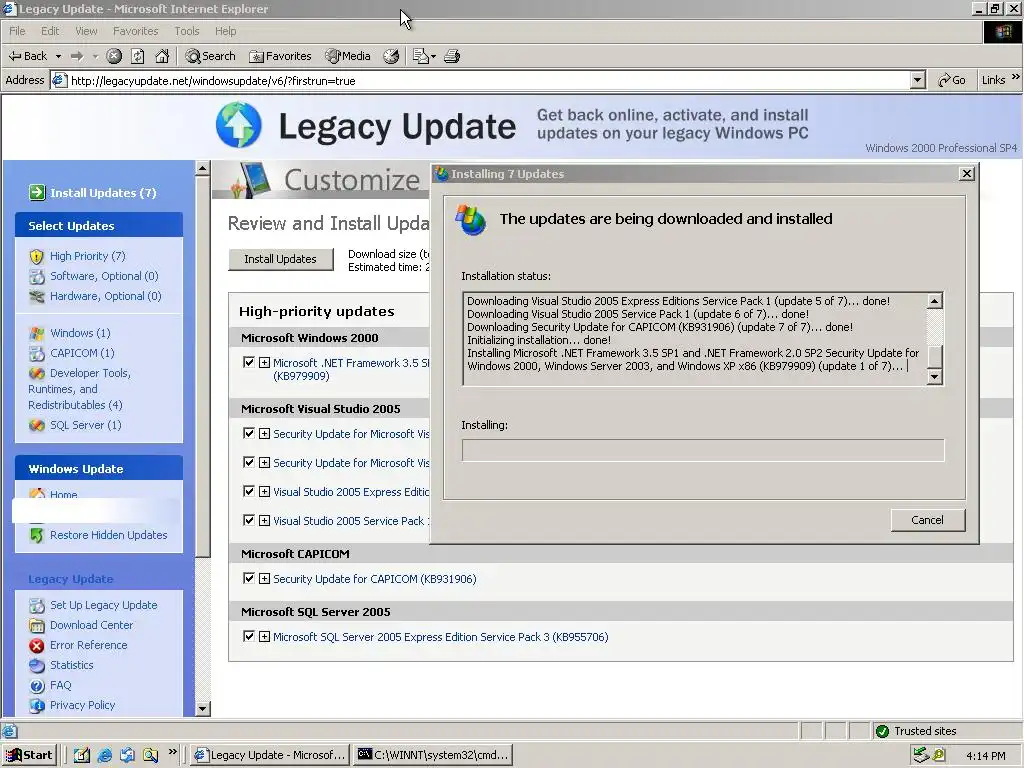The height and width of the screenshot is (768, 1024).
Task: Click the History toolbar icon
Action: (391, 56)
